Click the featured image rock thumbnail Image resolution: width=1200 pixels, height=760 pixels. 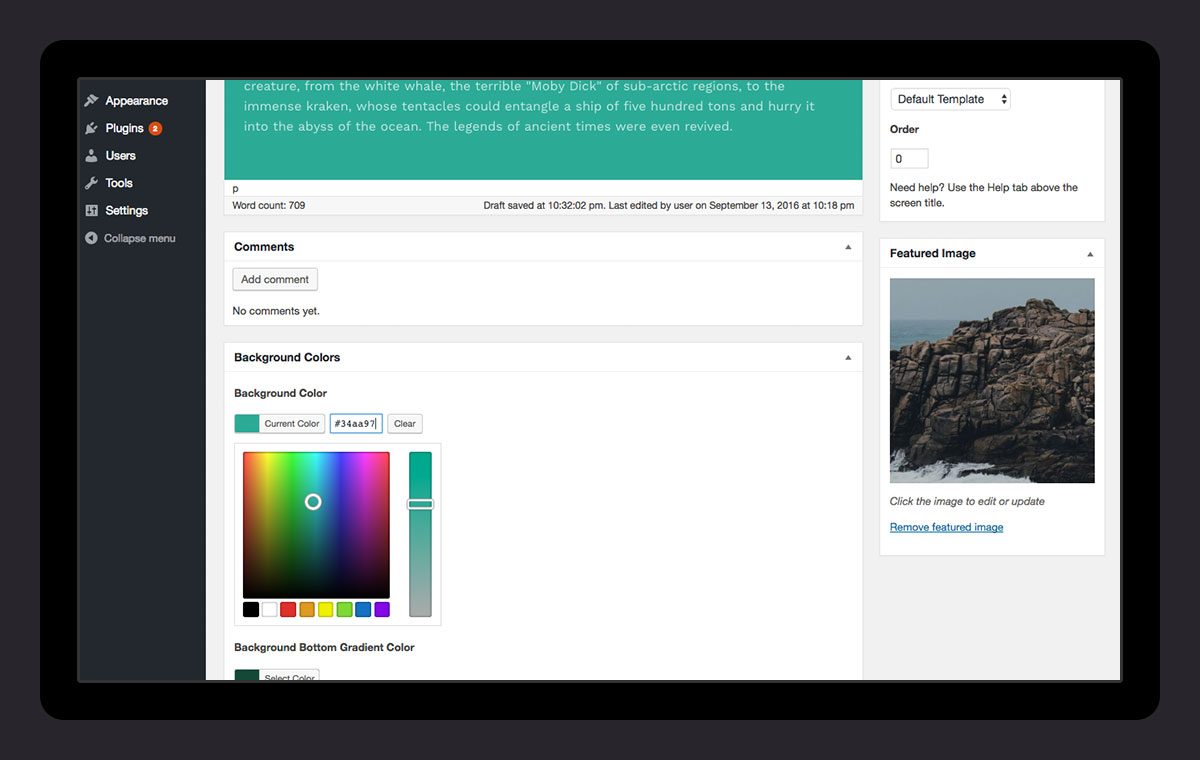tap(992, 380)
